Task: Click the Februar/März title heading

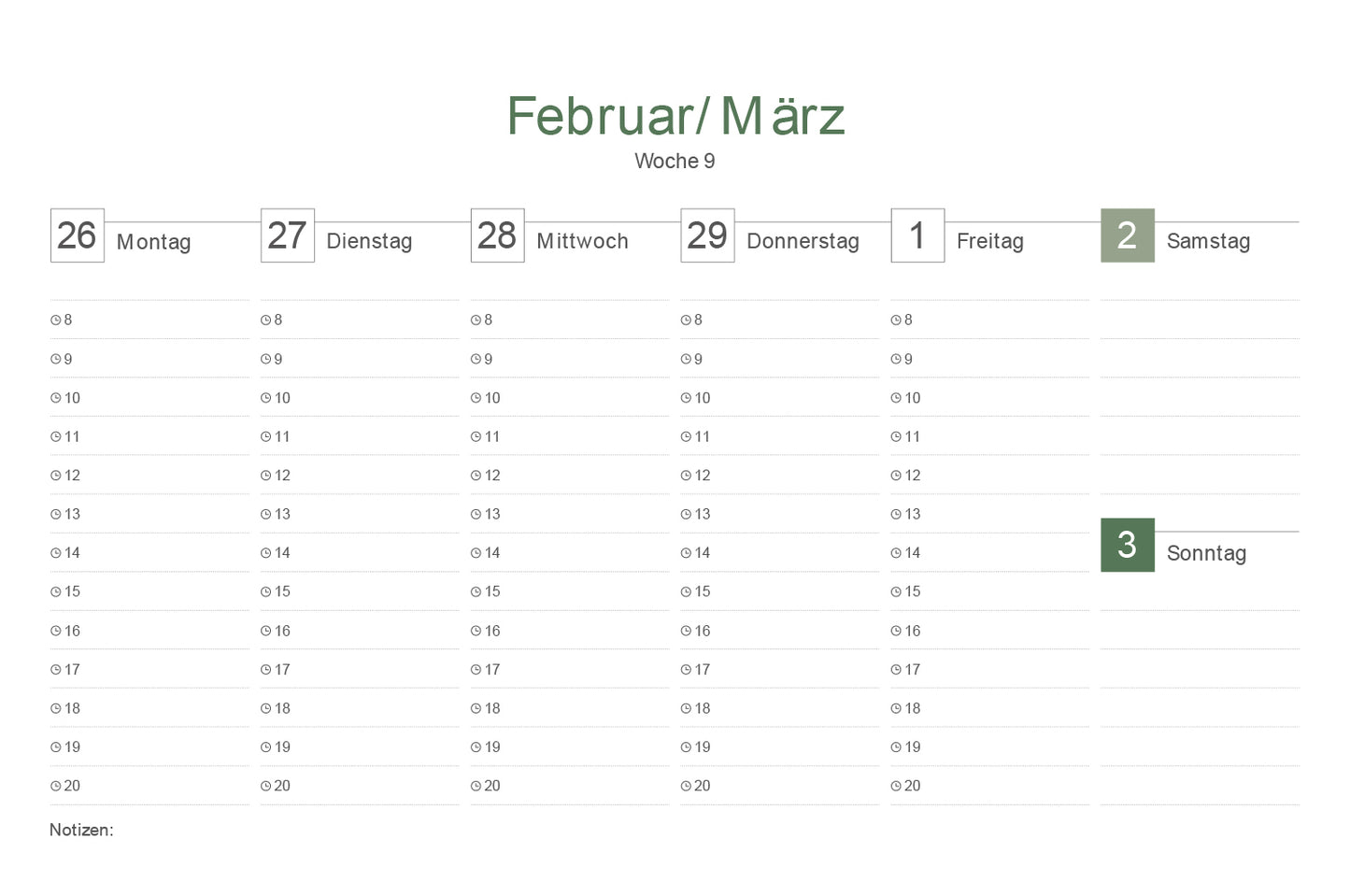Action: pos(675,116)
